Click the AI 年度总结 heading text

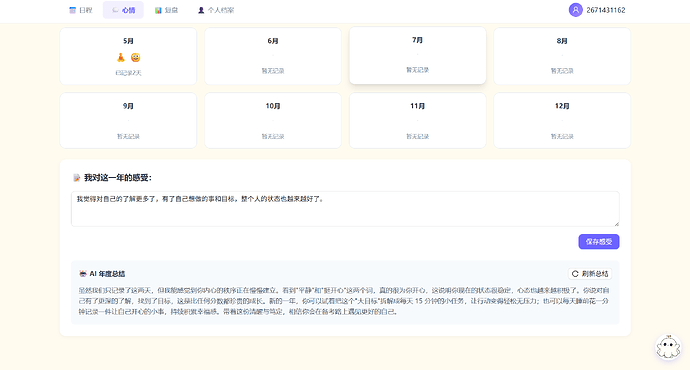click(107, 274)
